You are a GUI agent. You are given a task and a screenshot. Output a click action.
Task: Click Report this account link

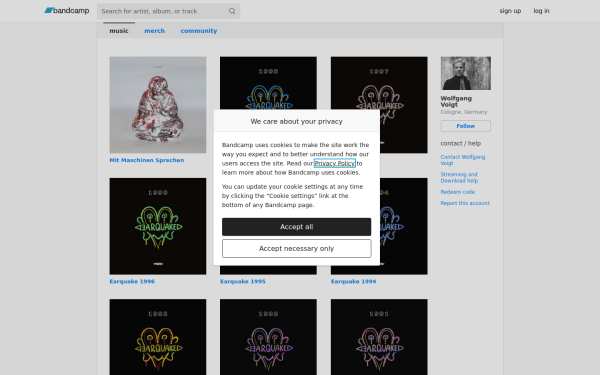click(465, 203)
